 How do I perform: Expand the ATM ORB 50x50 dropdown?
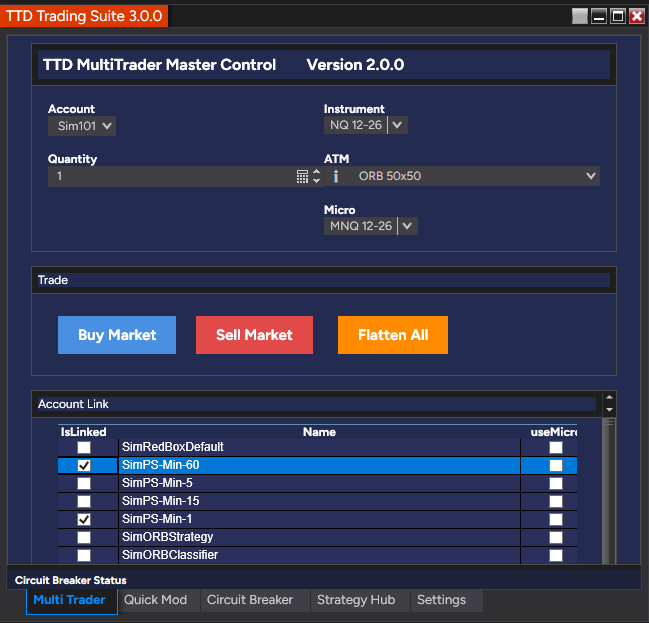(591, 176)
